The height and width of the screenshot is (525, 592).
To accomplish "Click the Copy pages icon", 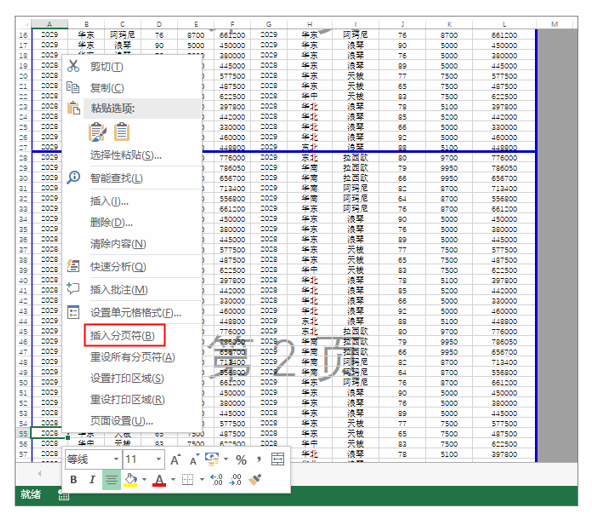I will (x=73, y=87).
